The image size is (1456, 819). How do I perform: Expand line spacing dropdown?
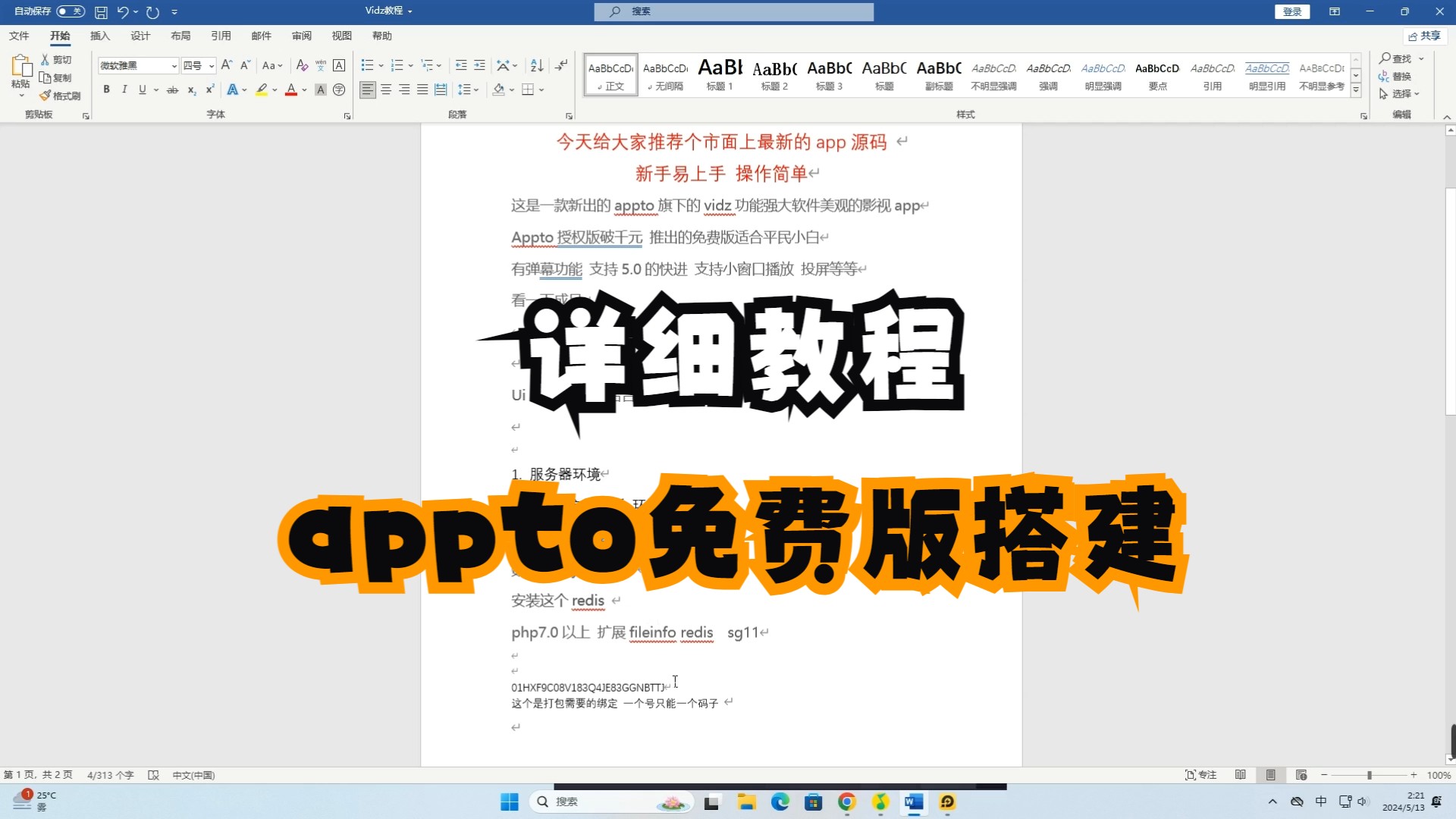[476, 89]
